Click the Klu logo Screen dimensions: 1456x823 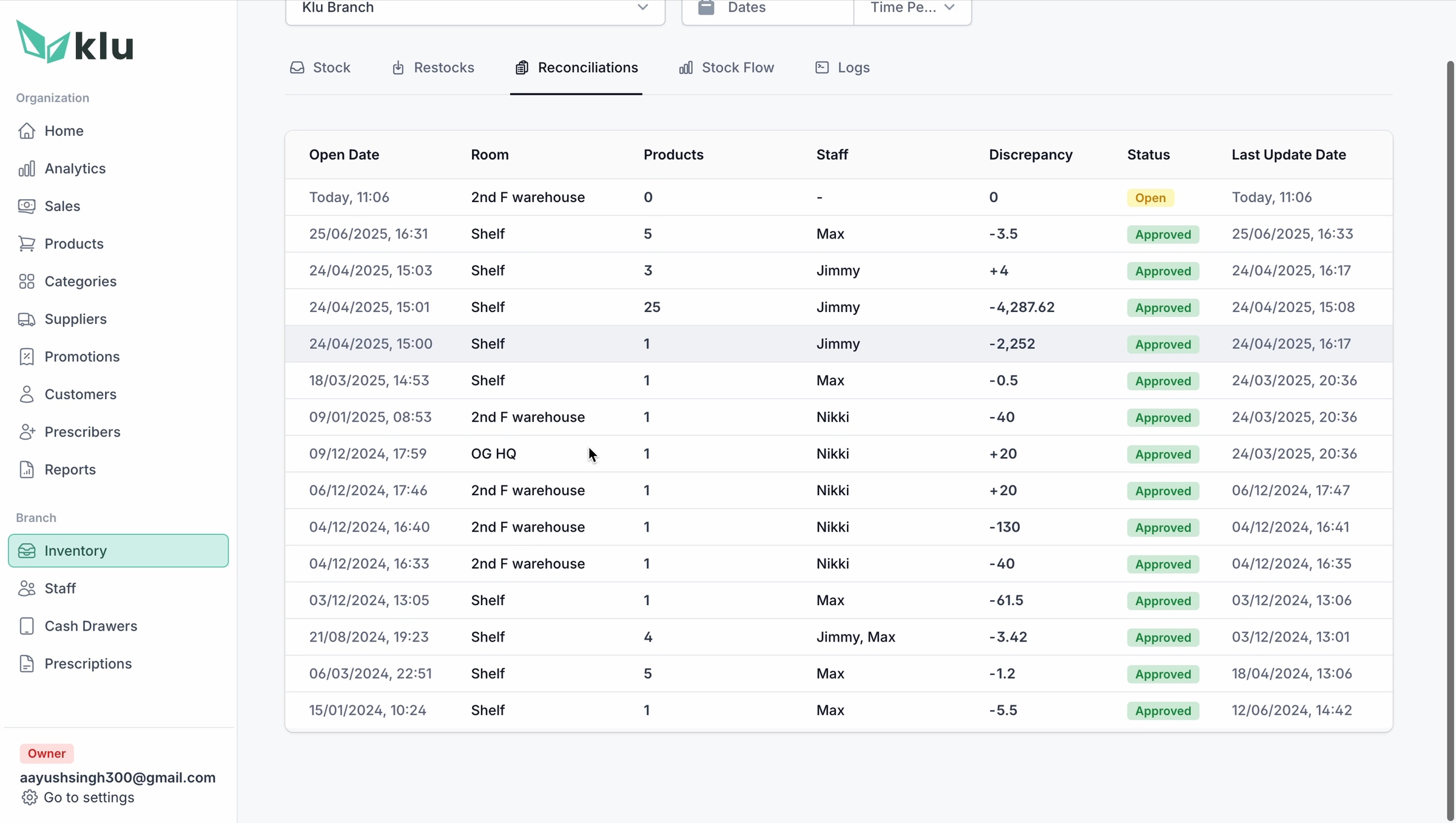pyautogui.click(x=75, y=42)
